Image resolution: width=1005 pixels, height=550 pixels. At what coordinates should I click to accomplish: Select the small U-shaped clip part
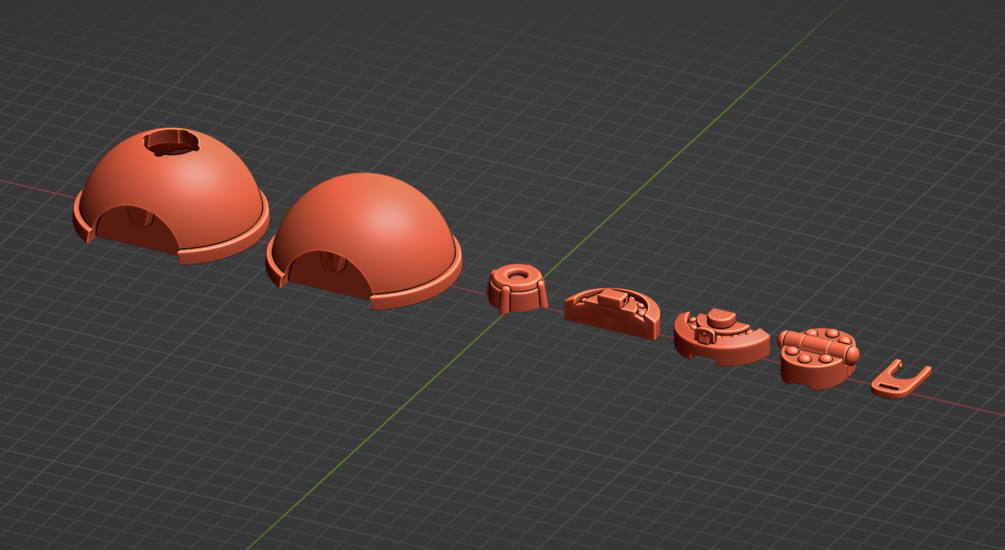tap(900, 379)
